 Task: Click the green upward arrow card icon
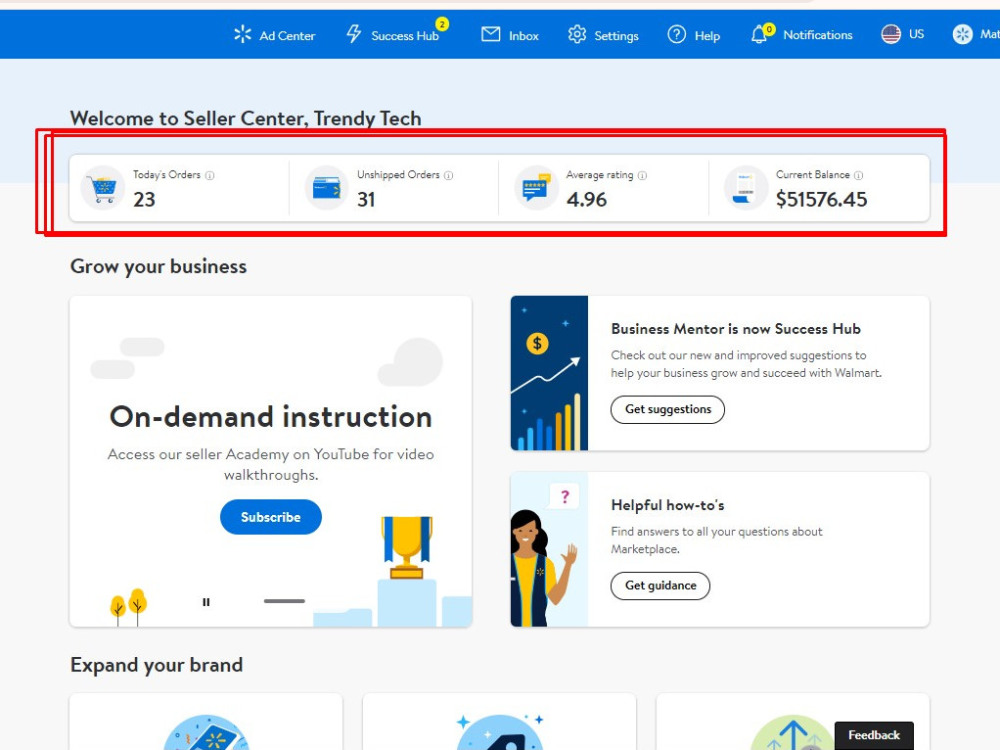tap(793, 733)
